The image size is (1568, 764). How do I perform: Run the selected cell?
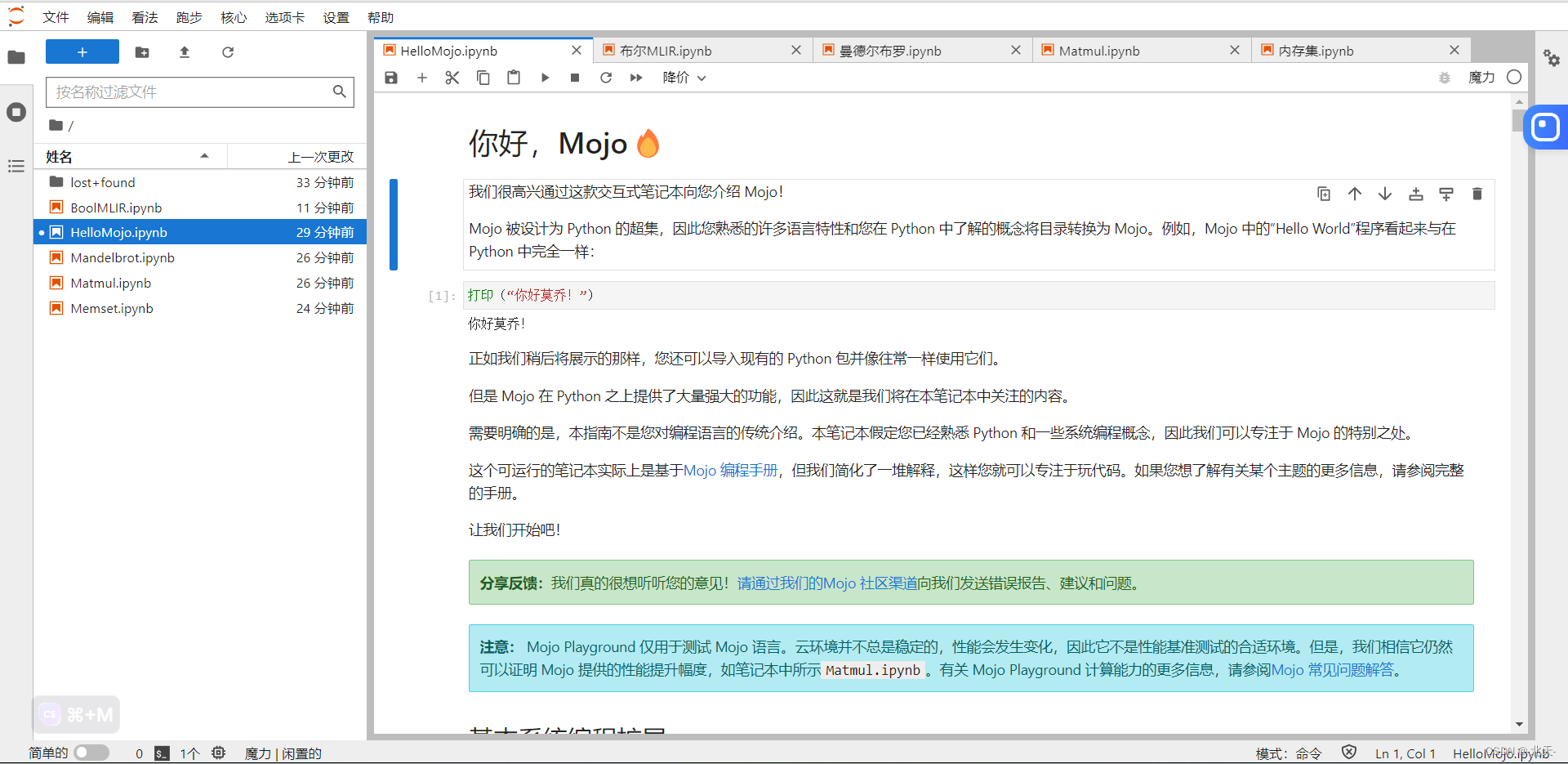coord(545,78)
